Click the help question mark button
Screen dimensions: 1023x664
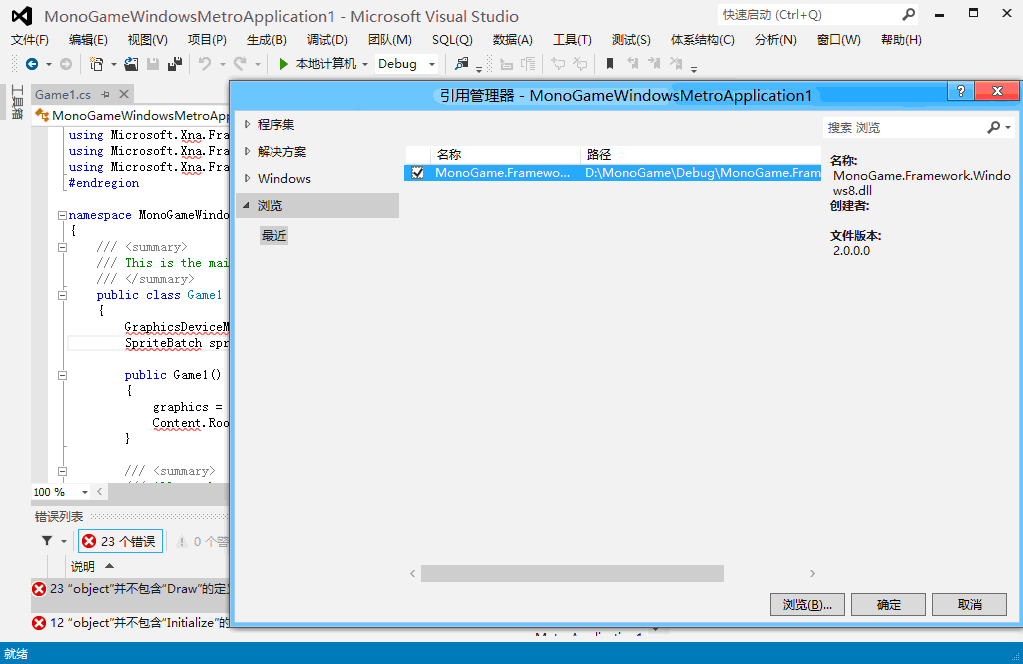[x=960, y=91]
